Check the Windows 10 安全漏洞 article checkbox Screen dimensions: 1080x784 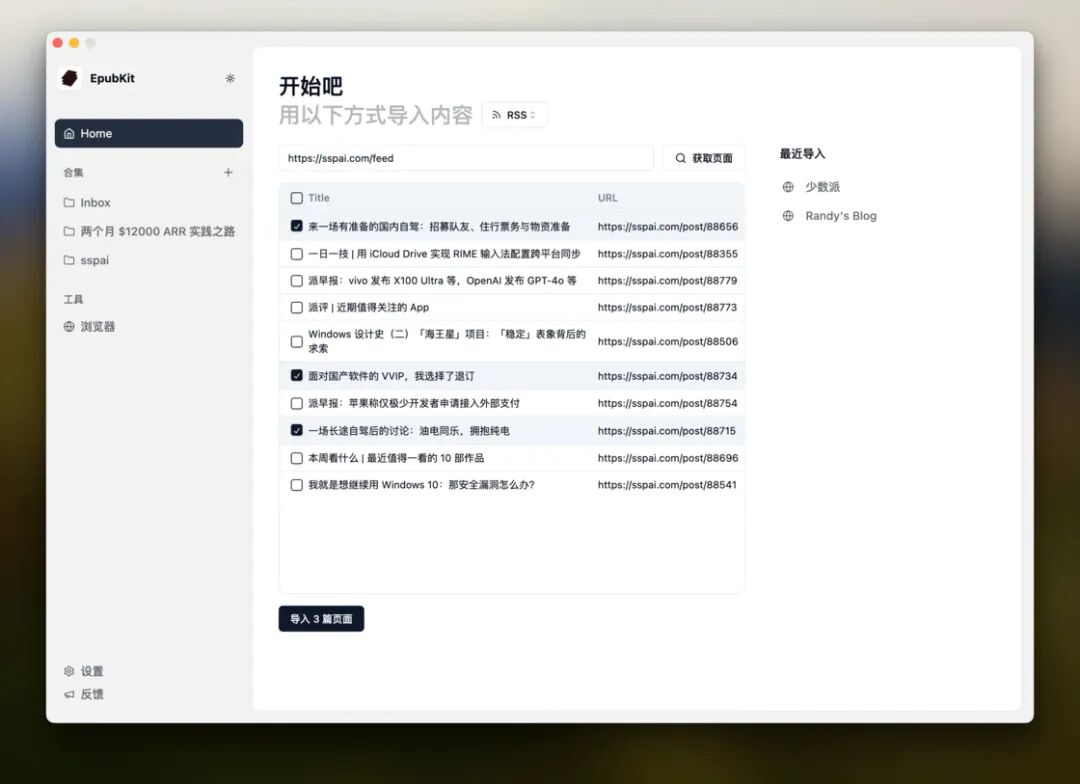(x=296, y=485)
